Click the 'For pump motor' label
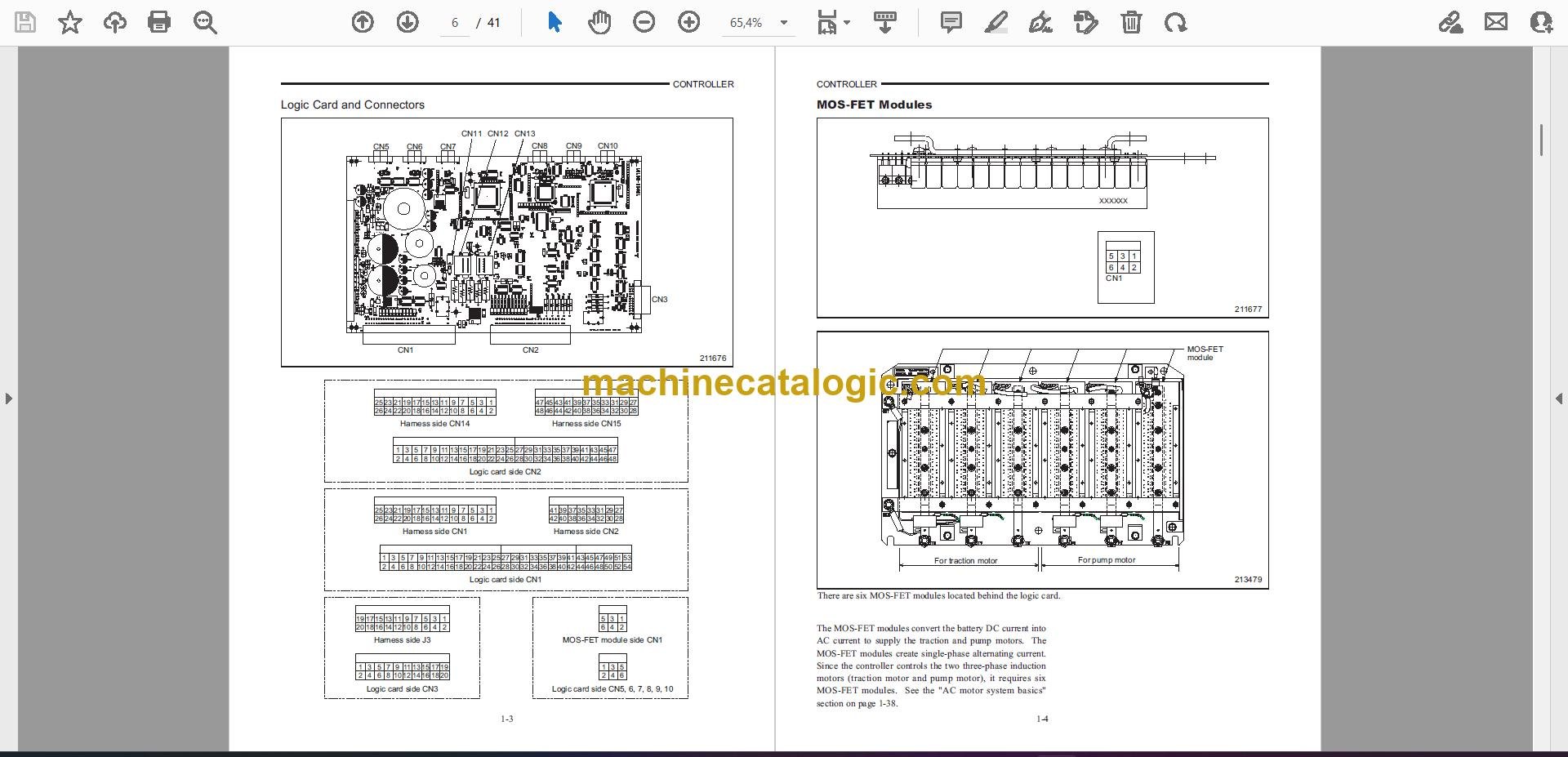This screenshot has width=1568, height=757. [1107, 560]
